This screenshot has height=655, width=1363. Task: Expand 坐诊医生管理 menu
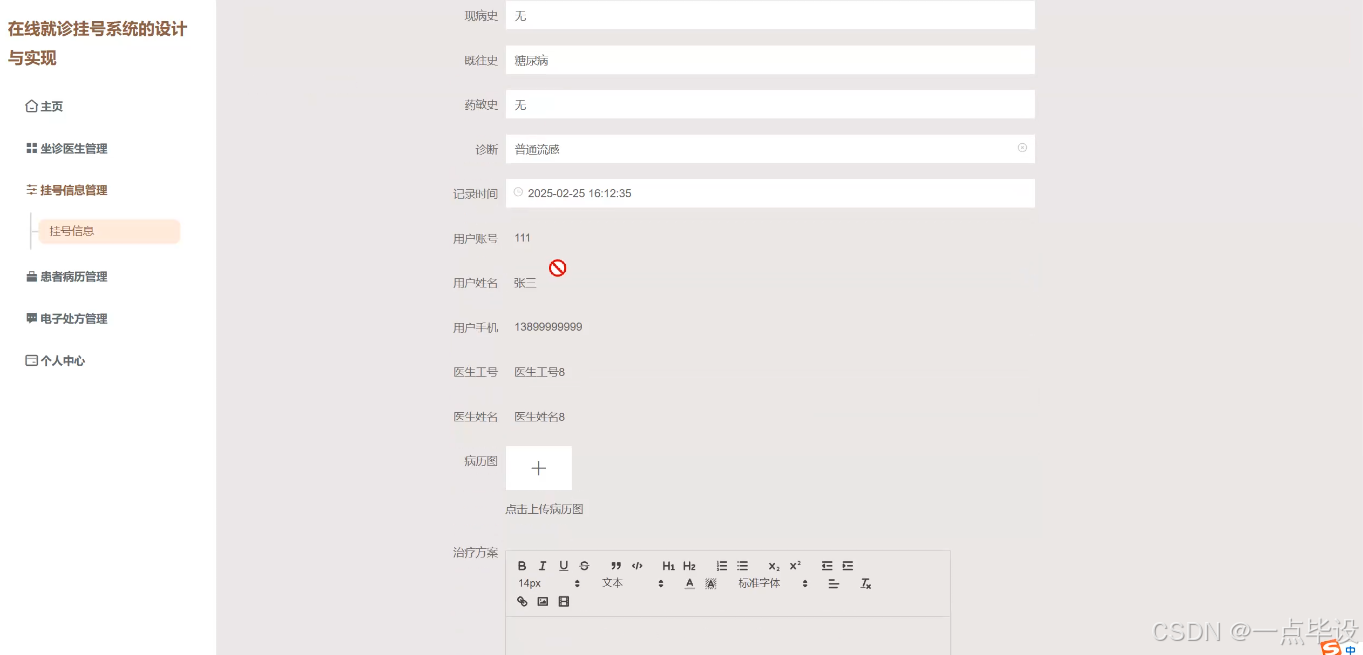(x=66, y=148)
